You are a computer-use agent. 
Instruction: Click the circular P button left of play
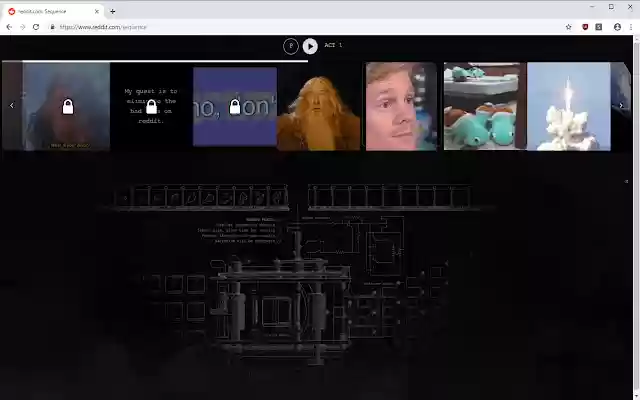pyautogui.click(x=291, y=46)
